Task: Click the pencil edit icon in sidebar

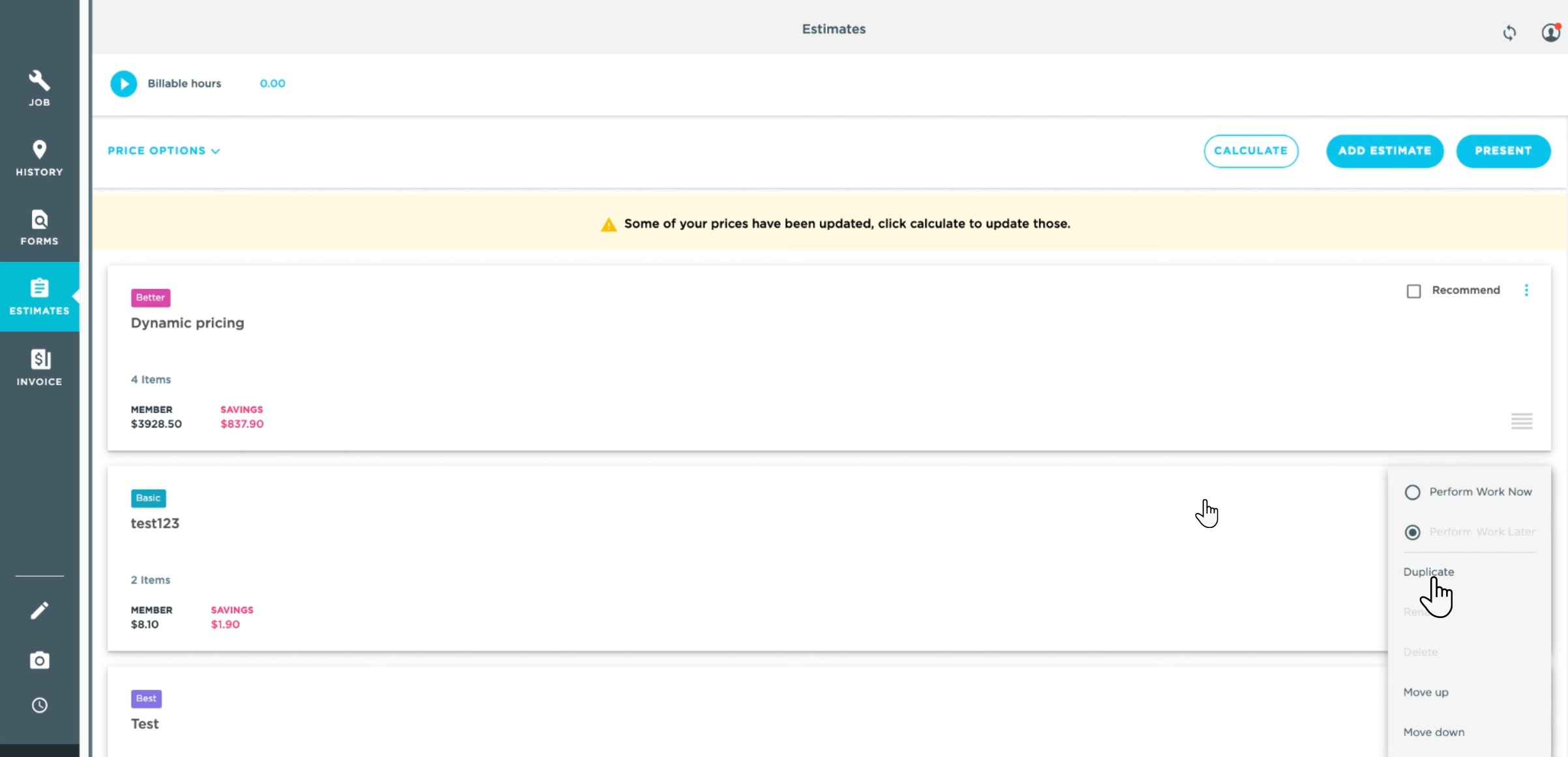Action: (39, 610)
